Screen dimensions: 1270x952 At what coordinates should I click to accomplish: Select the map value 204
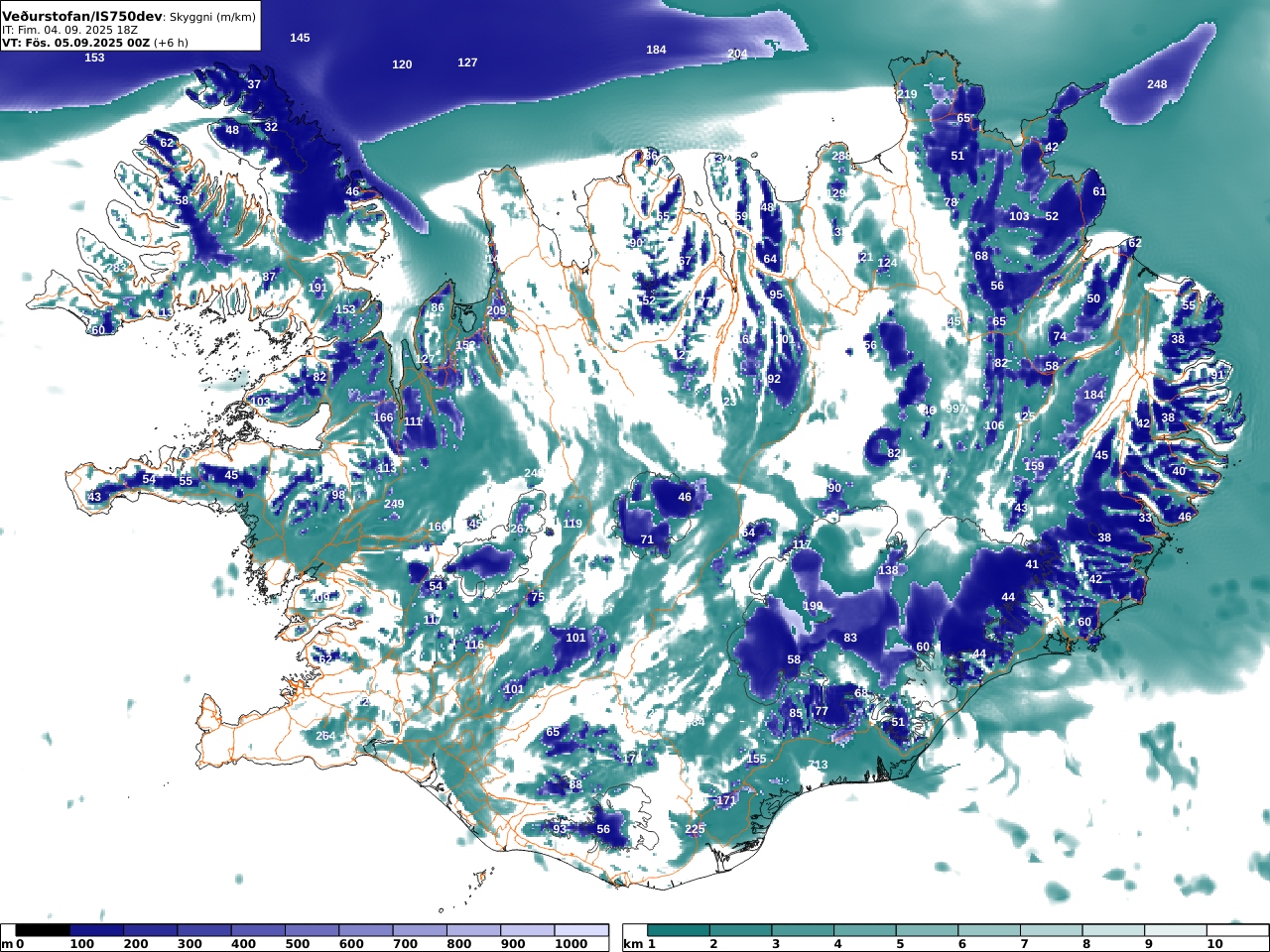[x=737, y=55]
